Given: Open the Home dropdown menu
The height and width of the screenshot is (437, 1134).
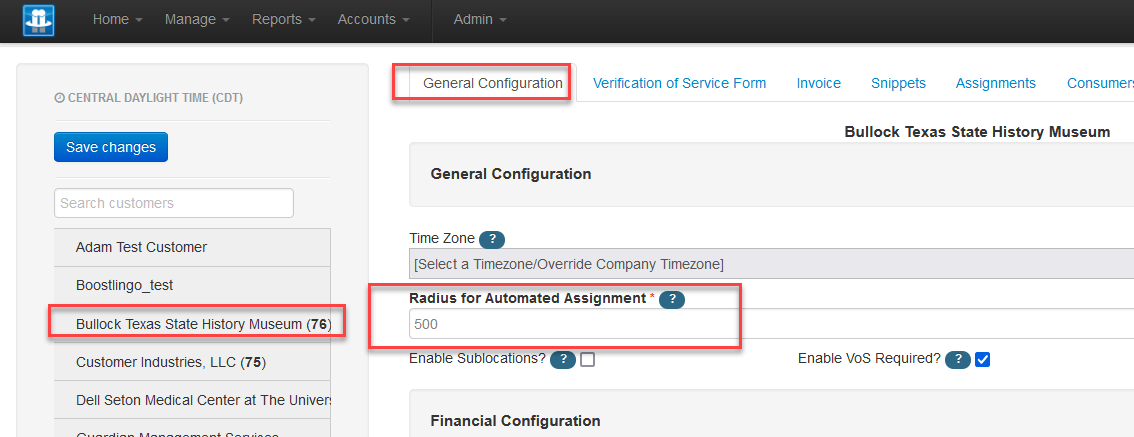Looking at the screenshot, I should [x=117, y=20].
